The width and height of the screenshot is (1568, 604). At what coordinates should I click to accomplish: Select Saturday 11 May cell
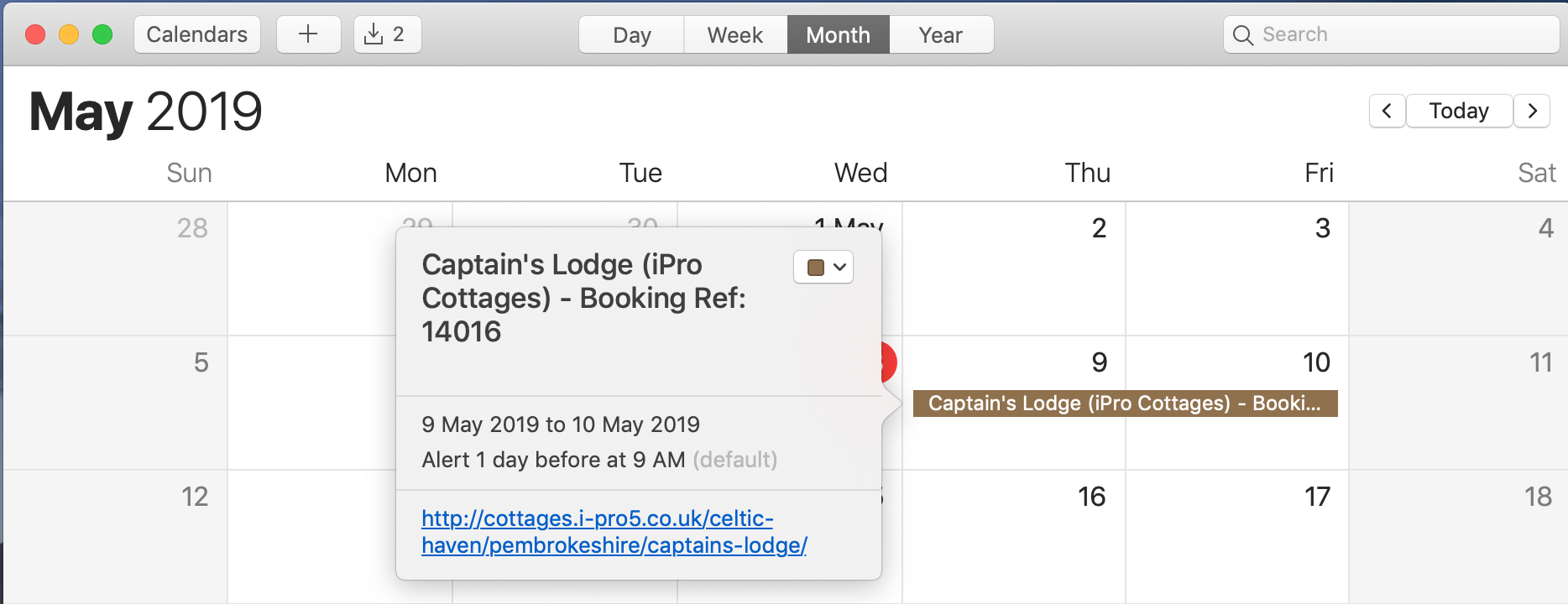pyautogui.click(x=1459, y=403)
